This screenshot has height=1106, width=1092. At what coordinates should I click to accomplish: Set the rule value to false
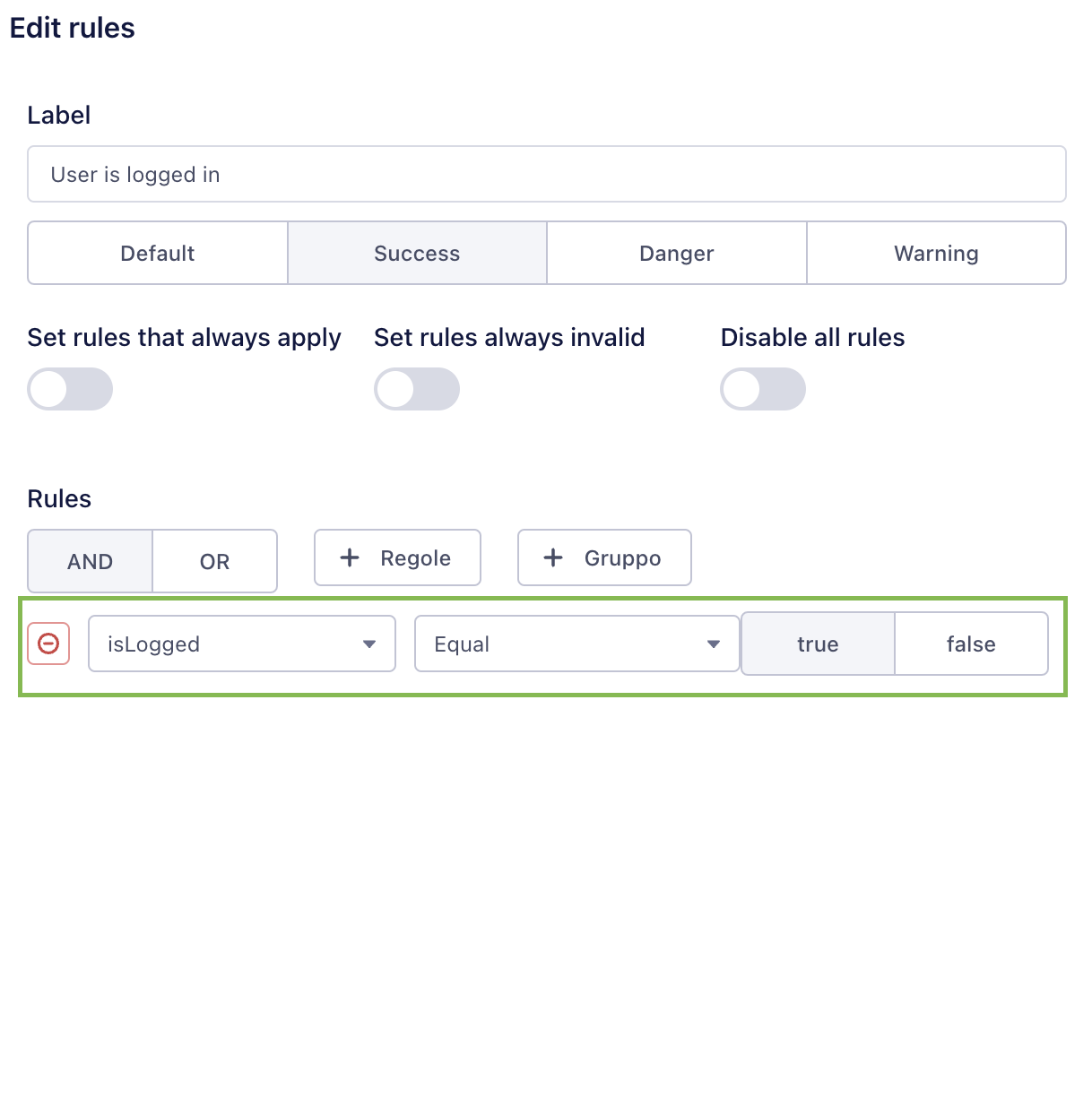pyautogui.click(x=971, y=644)
